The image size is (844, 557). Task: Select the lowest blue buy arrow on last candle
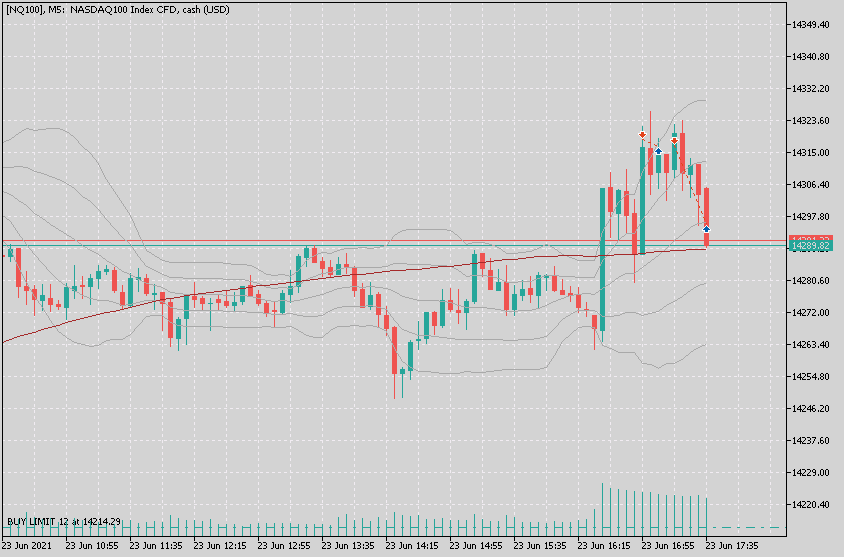pos(706,229)
